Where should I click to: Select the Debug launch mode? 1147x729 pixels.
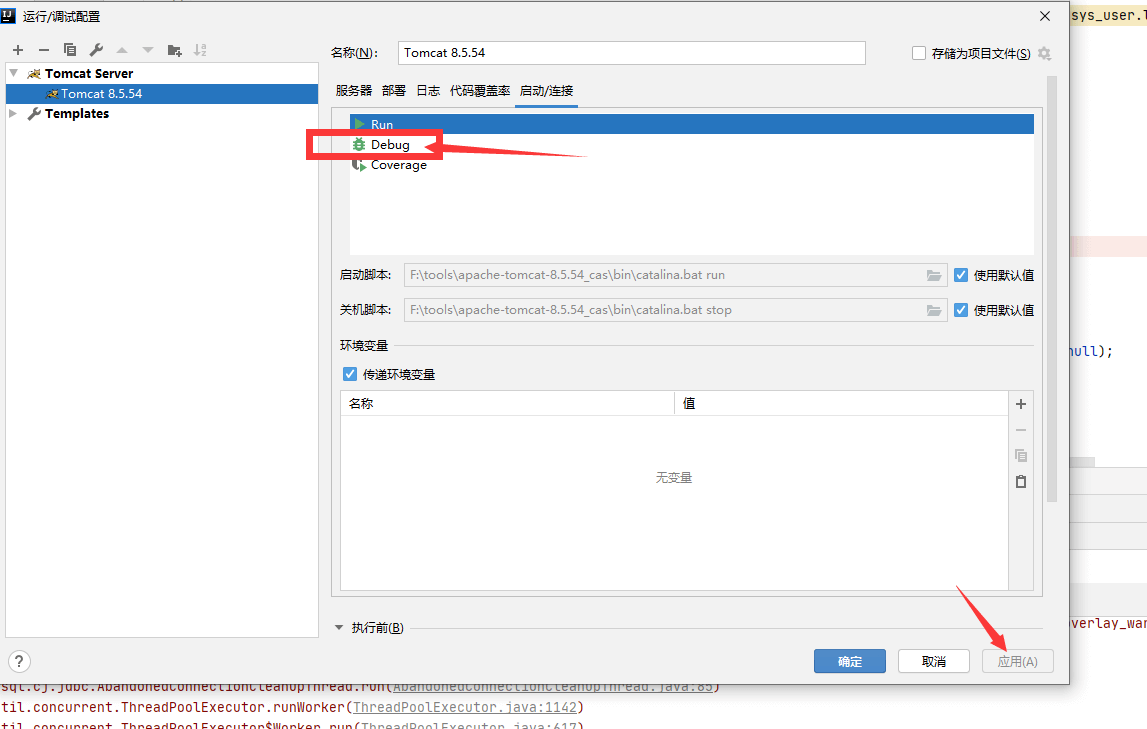[x=691, y=145]
